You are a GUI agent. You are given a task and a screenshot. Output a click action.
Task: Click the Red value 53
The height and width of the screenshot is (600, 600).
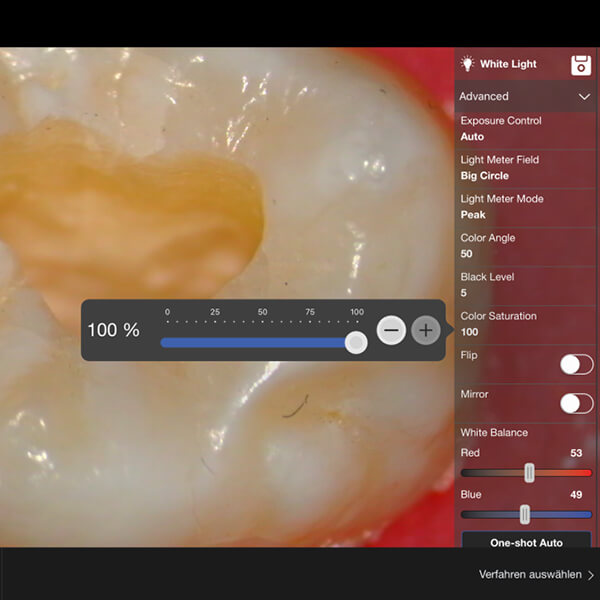tap(576, 453)
